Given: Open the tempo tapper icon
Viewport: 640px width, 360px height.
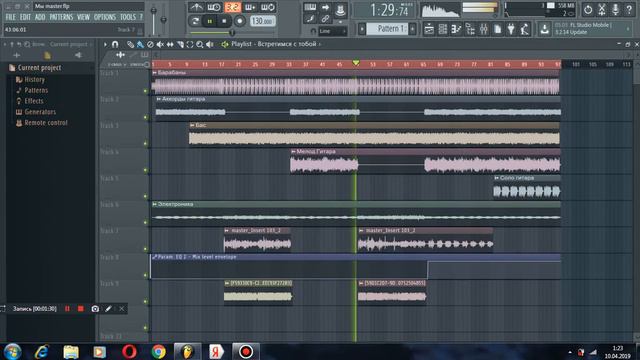Looking at the screenshot, I should (524, 29).
